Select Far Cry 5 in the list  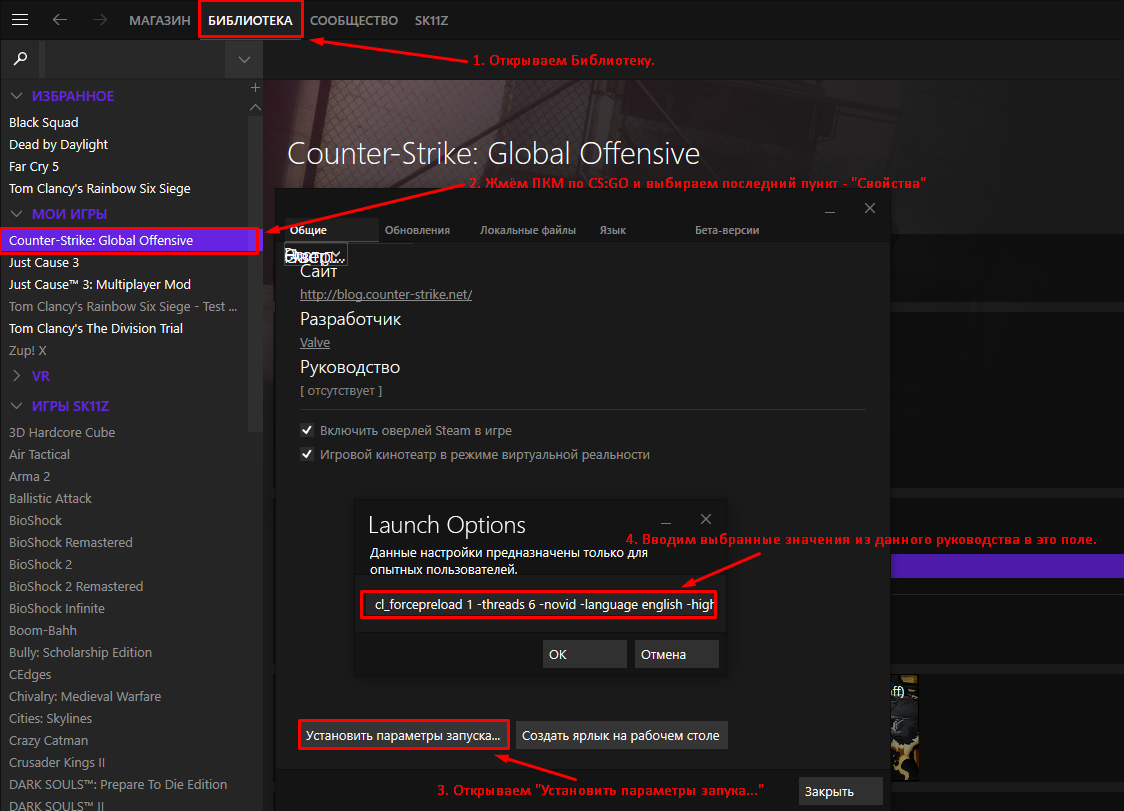(34, 166)
